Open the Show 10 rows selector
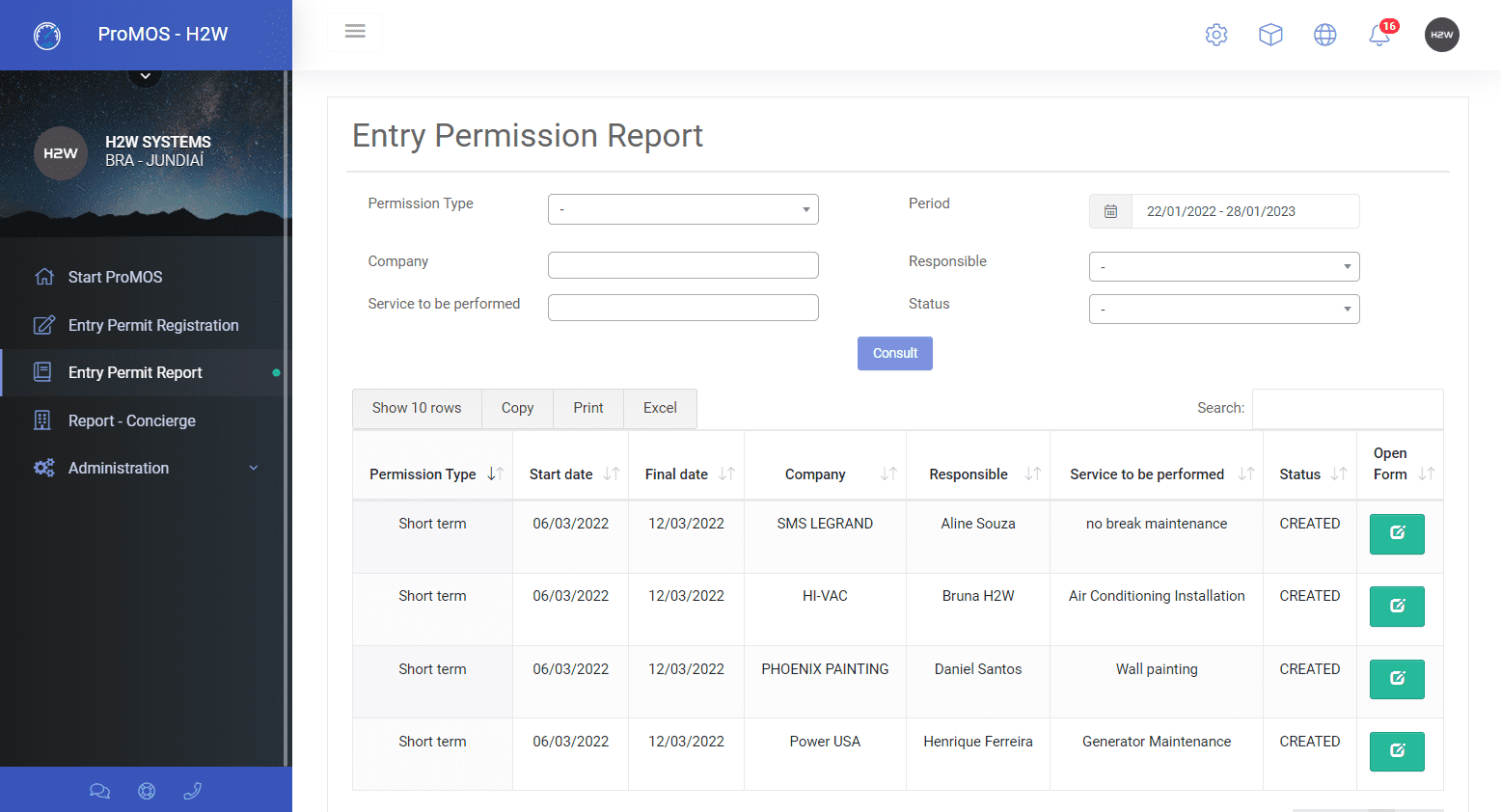This screenshot has width=1501, height=812. tap(417, 408)
